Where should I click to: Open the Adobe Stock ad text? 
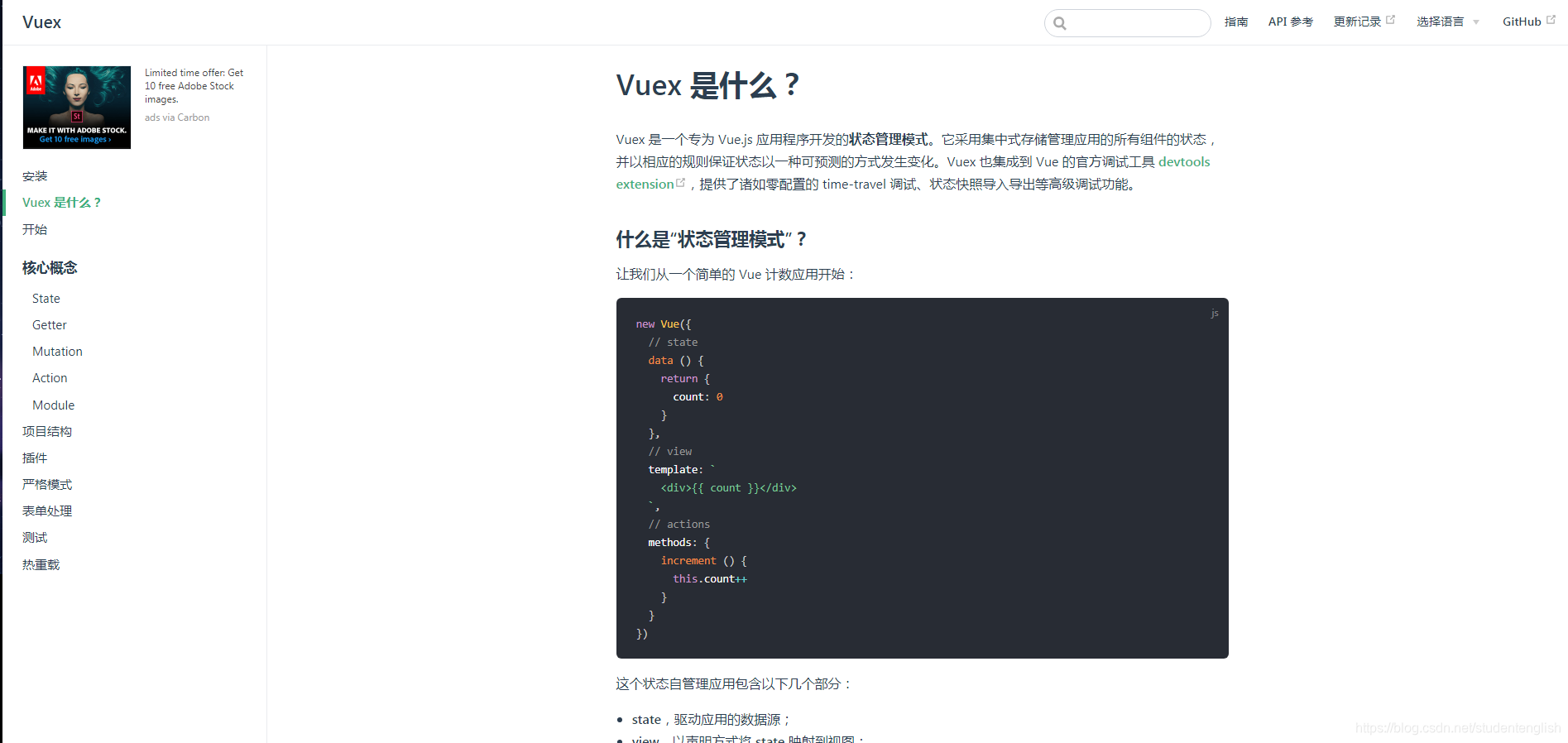coord(194,86)
